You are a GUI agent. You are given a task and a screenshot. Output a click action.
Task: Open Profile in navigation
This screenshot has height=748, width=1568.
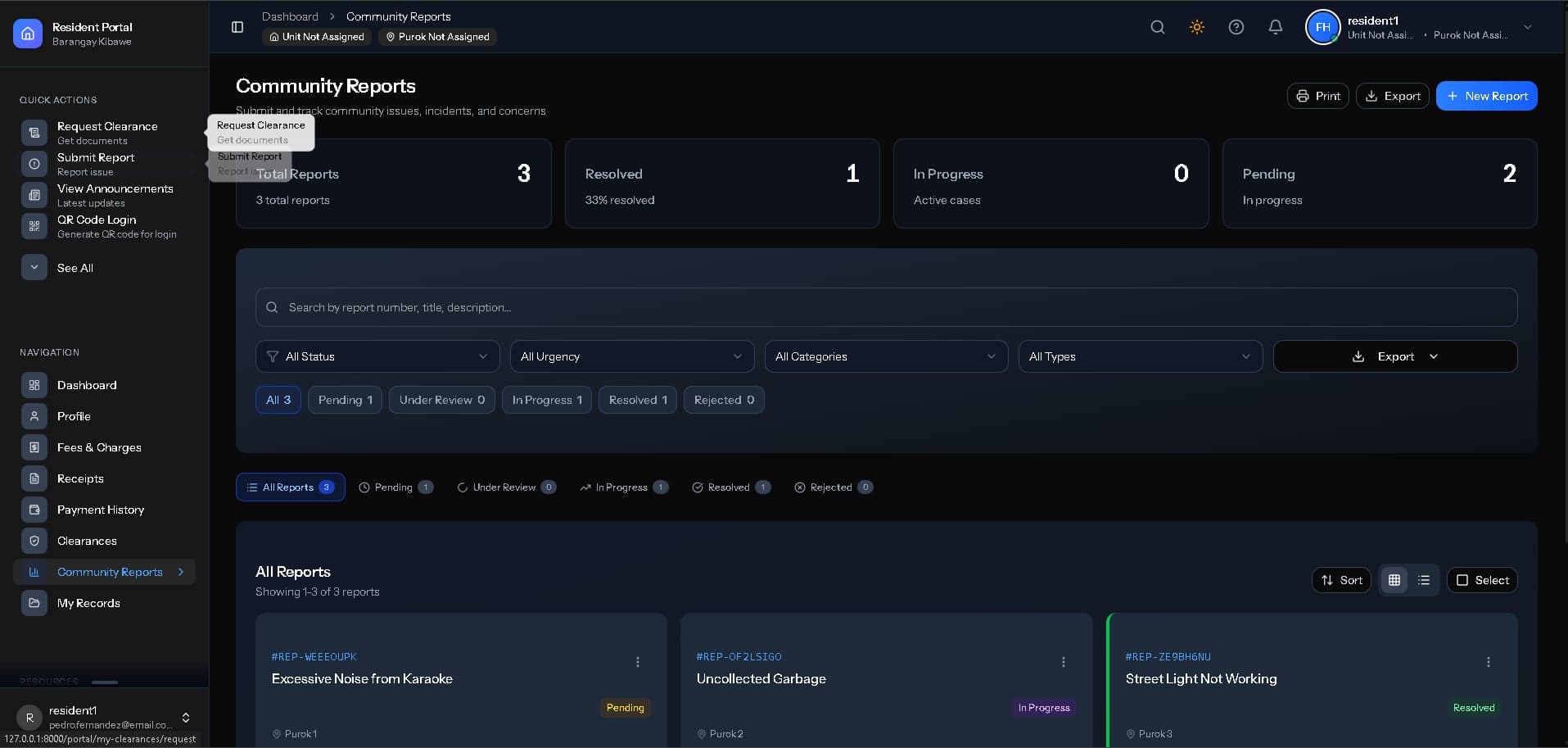click(x=104, y=416)
